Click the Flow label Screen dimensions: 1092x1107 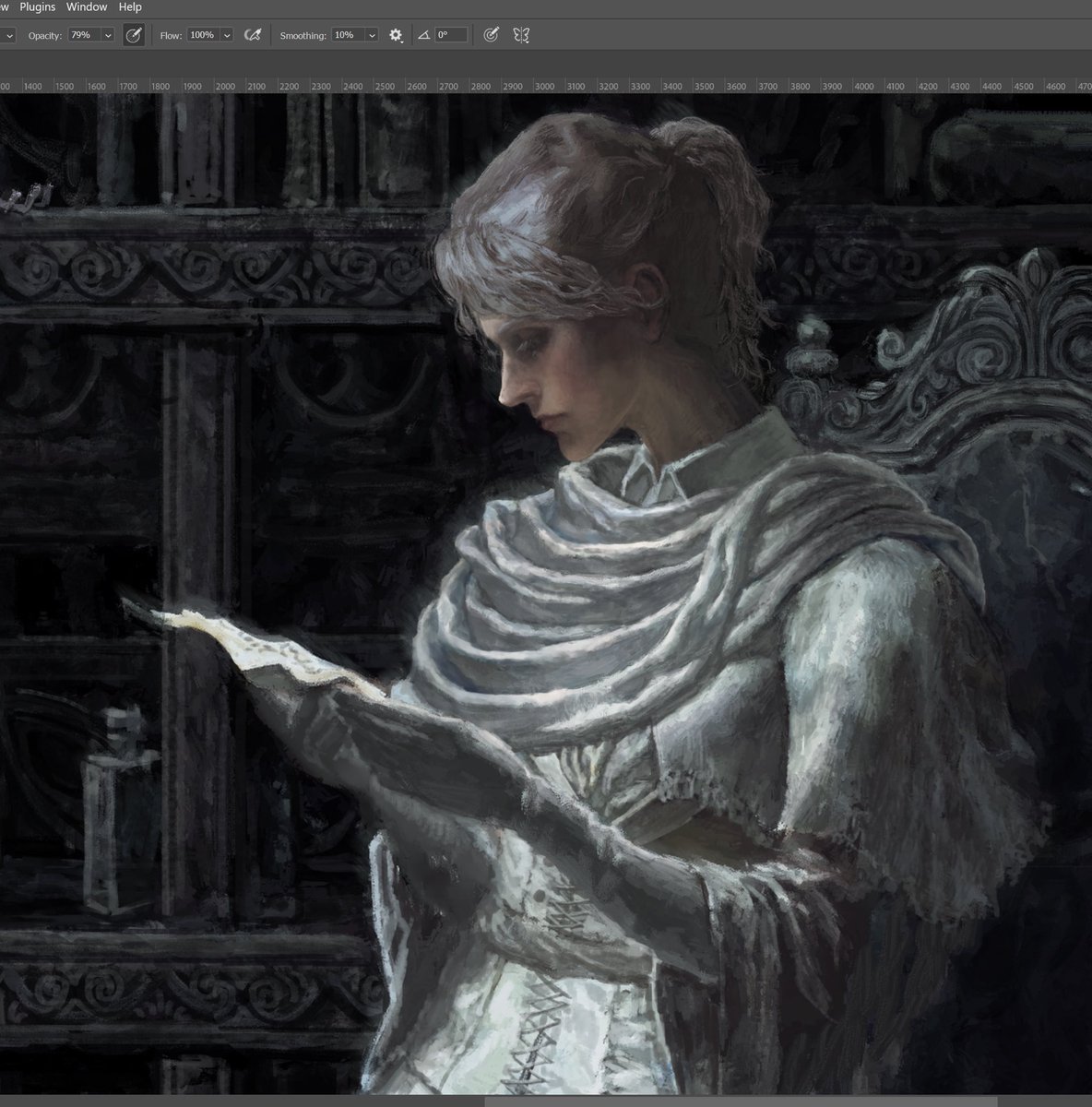(171, 35)
